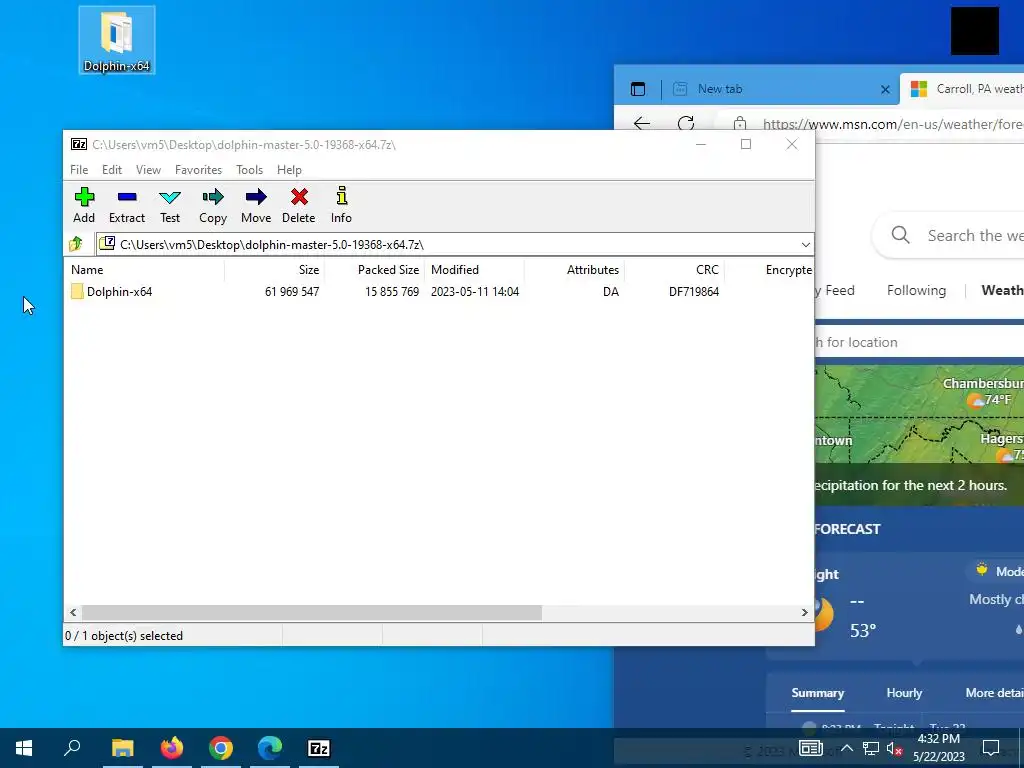Screen dimensions: 1024x768
Task: Maximize the 7-Zip window
Action: click(x=746, y=144)
